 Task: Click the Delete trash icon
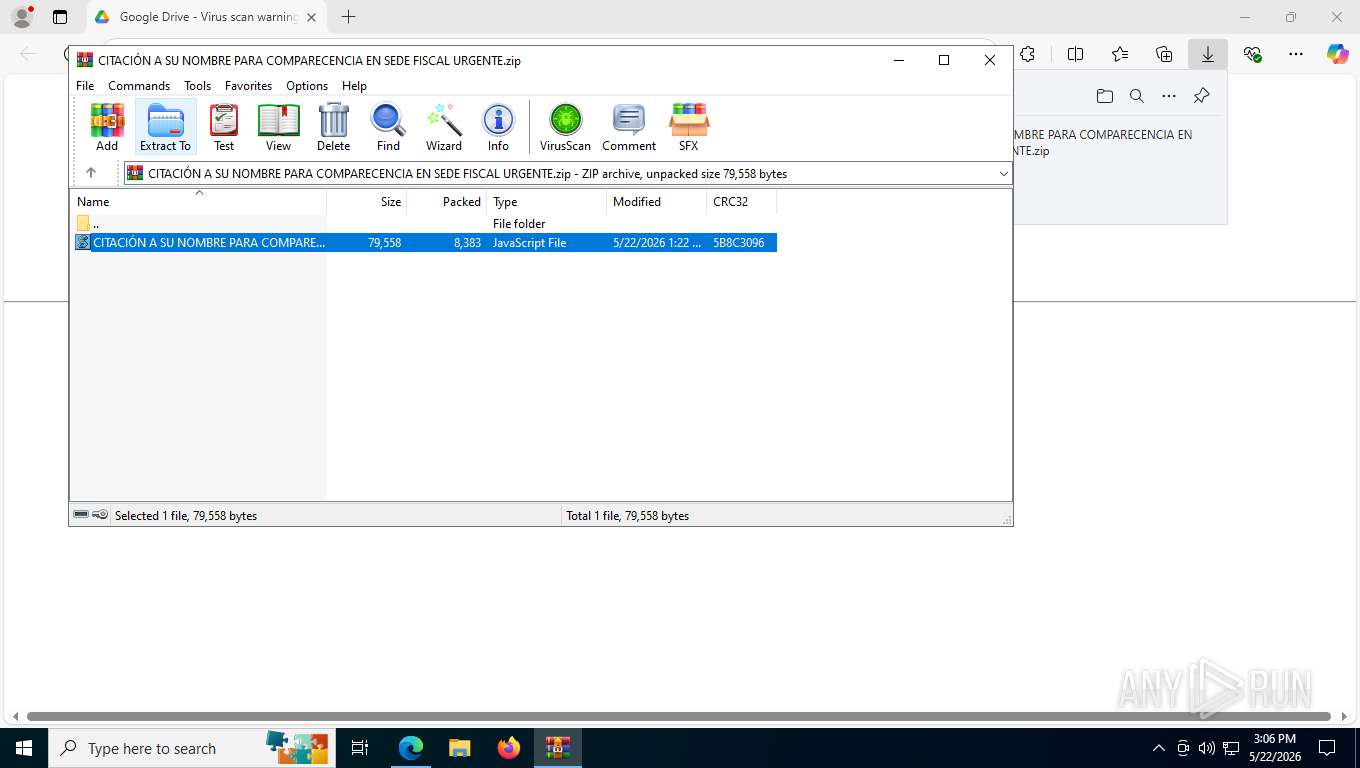click(x=333, y=127)
